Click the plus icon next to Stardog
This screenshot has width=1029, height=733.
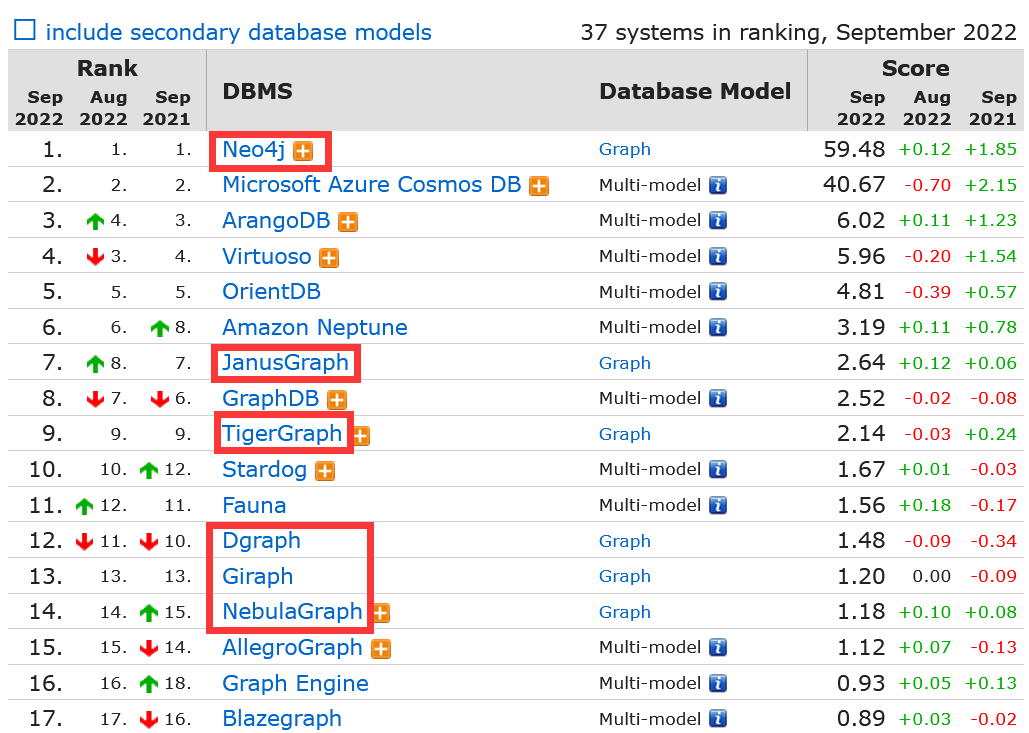(325, 470)
